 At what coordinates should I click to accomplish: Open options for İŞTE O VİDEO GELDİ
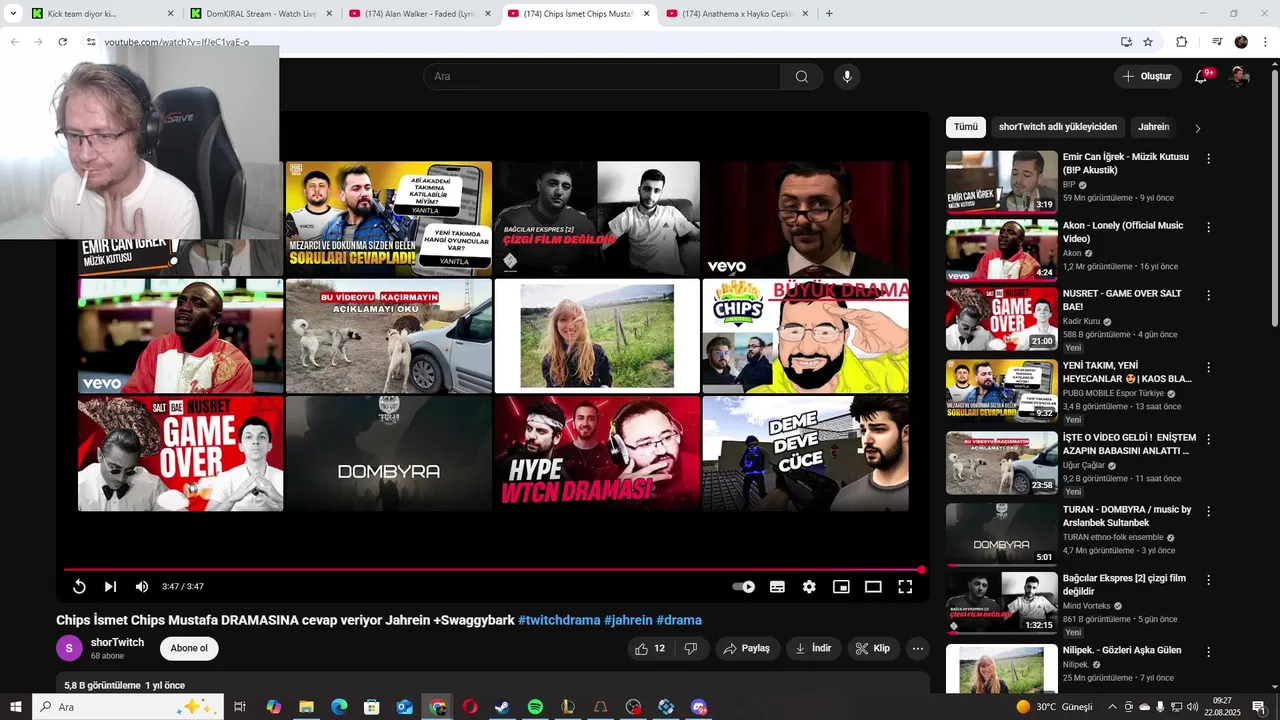pyautogui.click(x=1208, y=439)
